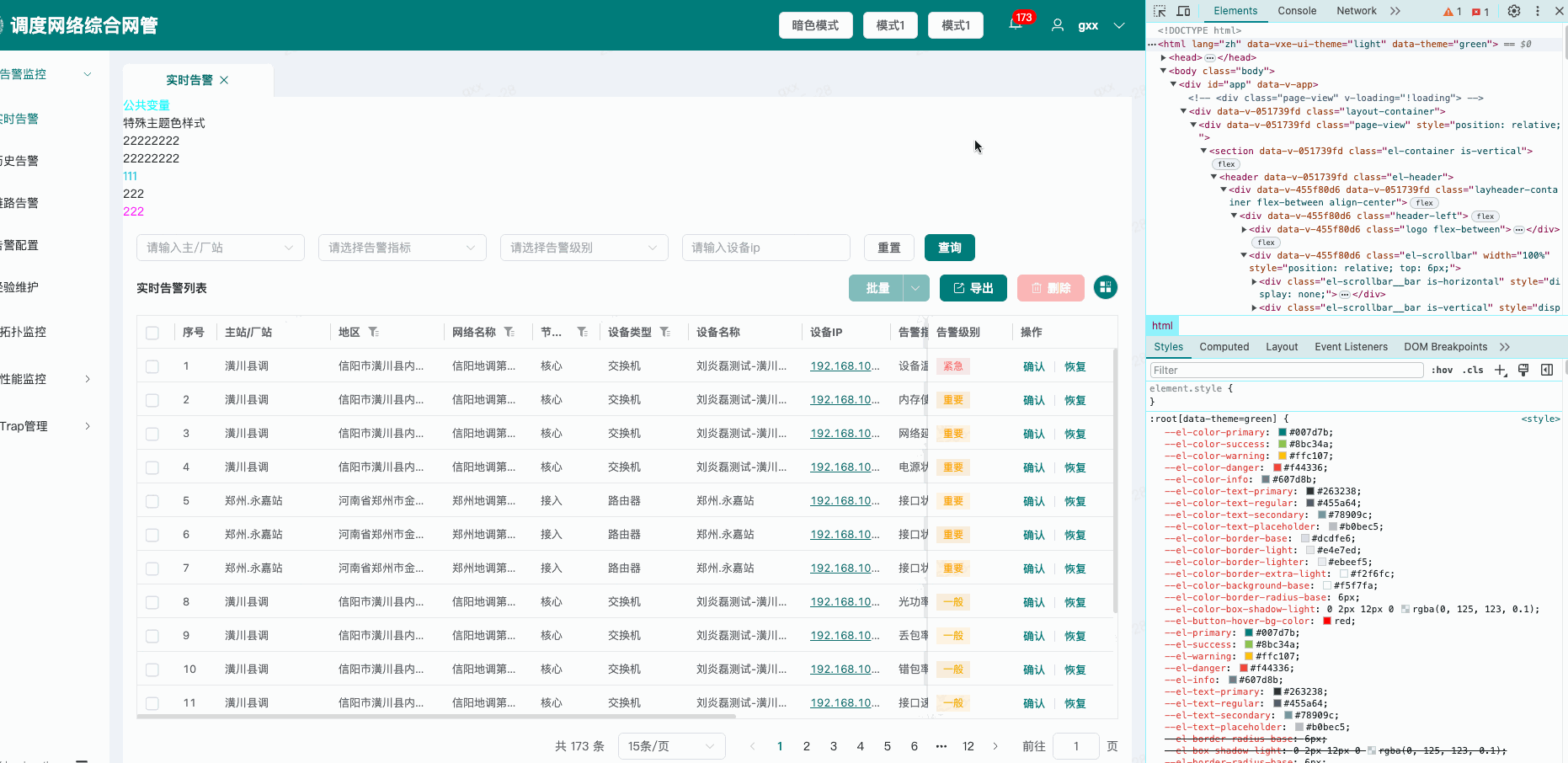Go to the next pagination page arrow
Viewport: 1568px width, 763px height.
click(995, 746)
